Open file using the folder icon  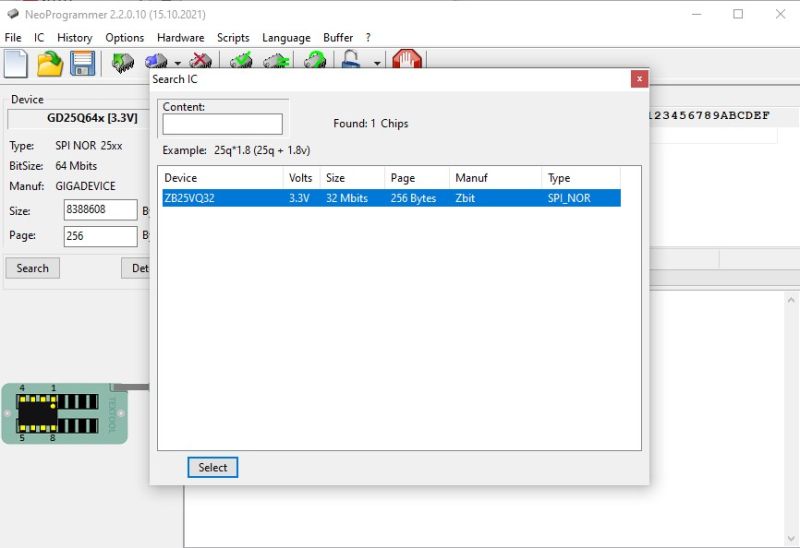(50, 64)
